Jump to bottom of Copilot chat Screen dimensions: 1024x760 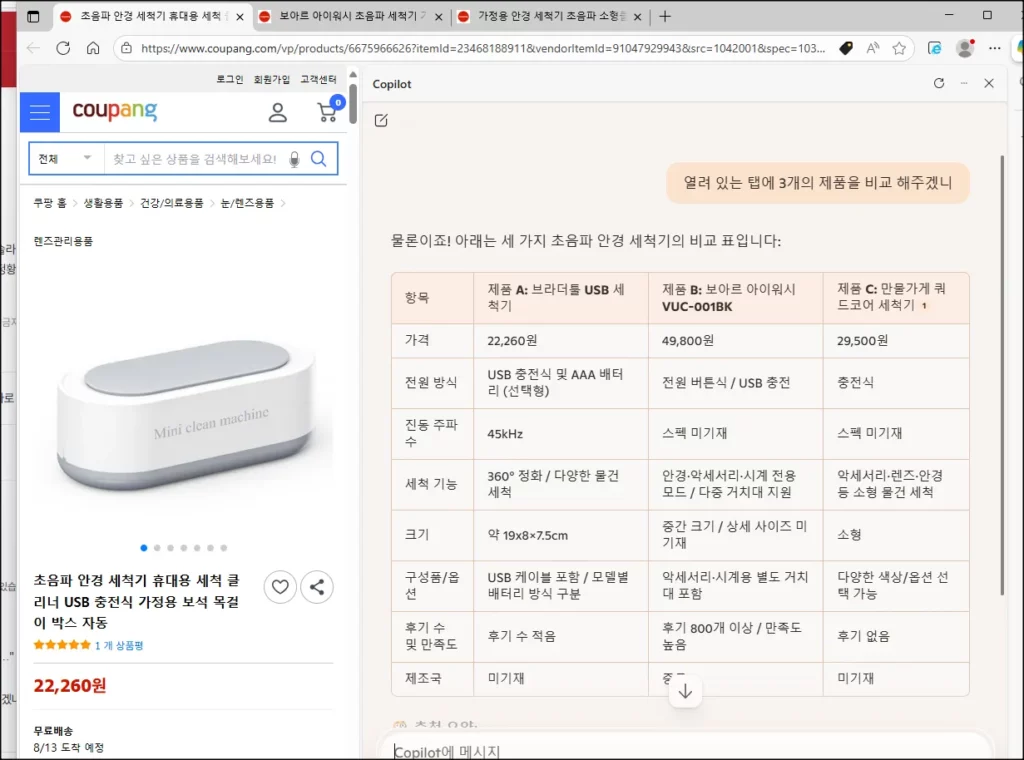point(685,691)
